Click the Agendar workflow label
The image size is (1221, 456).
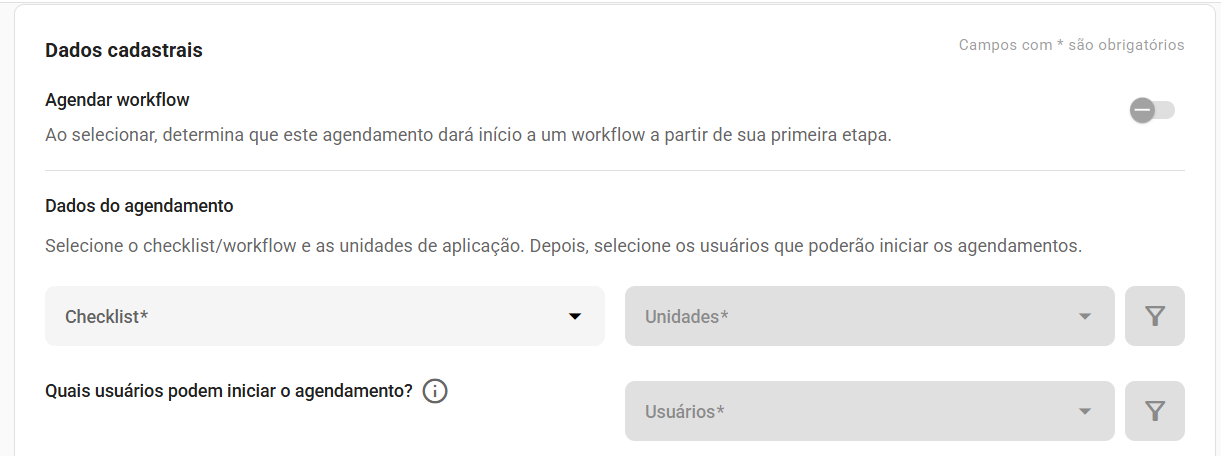point(118,100)
